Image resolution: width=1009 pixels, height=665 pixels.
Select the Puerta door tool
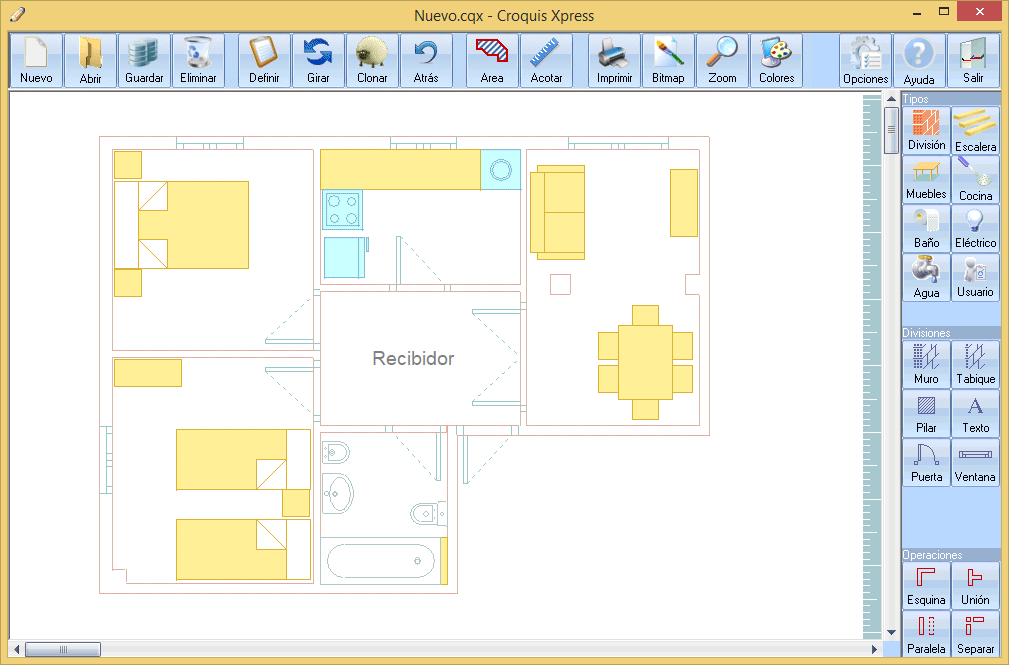[x=926, y=462]
